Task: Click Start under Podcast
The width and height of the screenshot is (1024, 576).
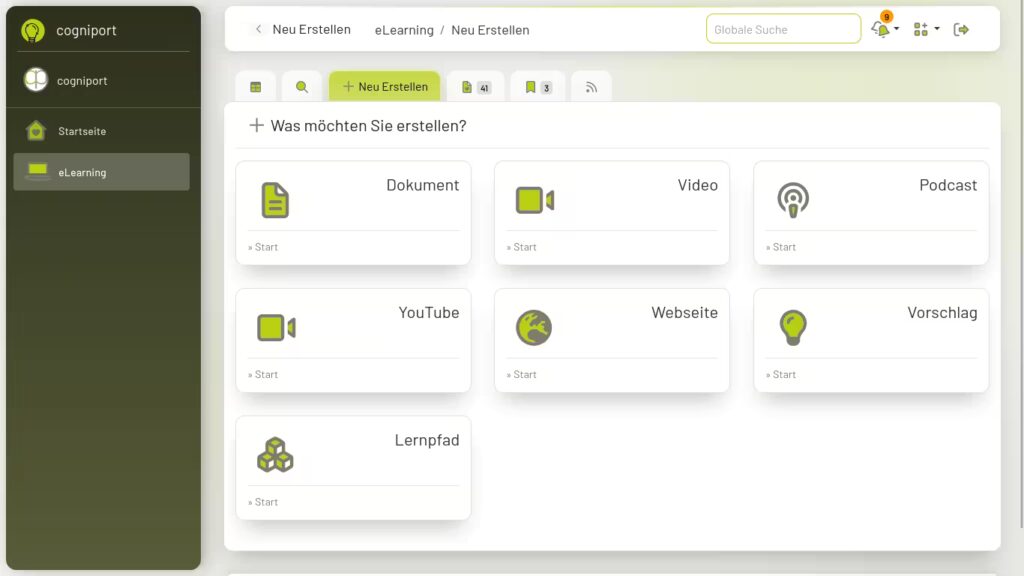Action: (x=781, y=247)
